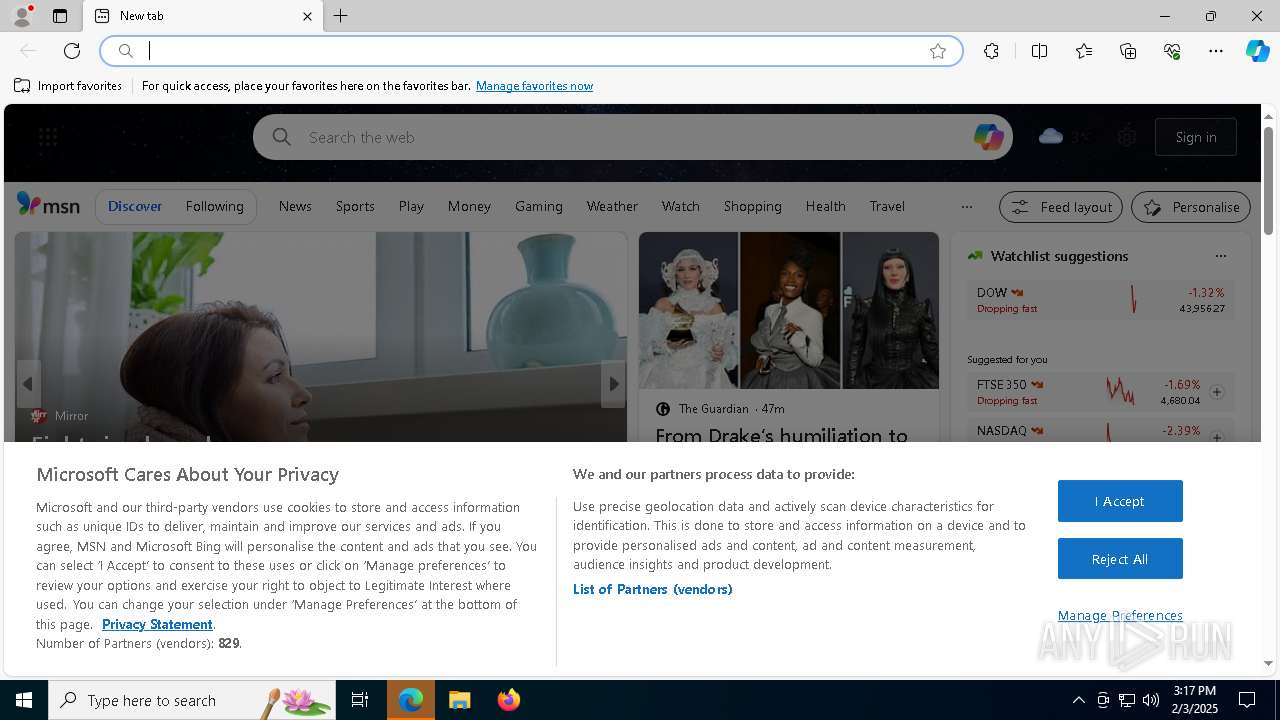Open the Windows Start menu
This screenshot has width=1280, height=720.
[x=24, y=700]
